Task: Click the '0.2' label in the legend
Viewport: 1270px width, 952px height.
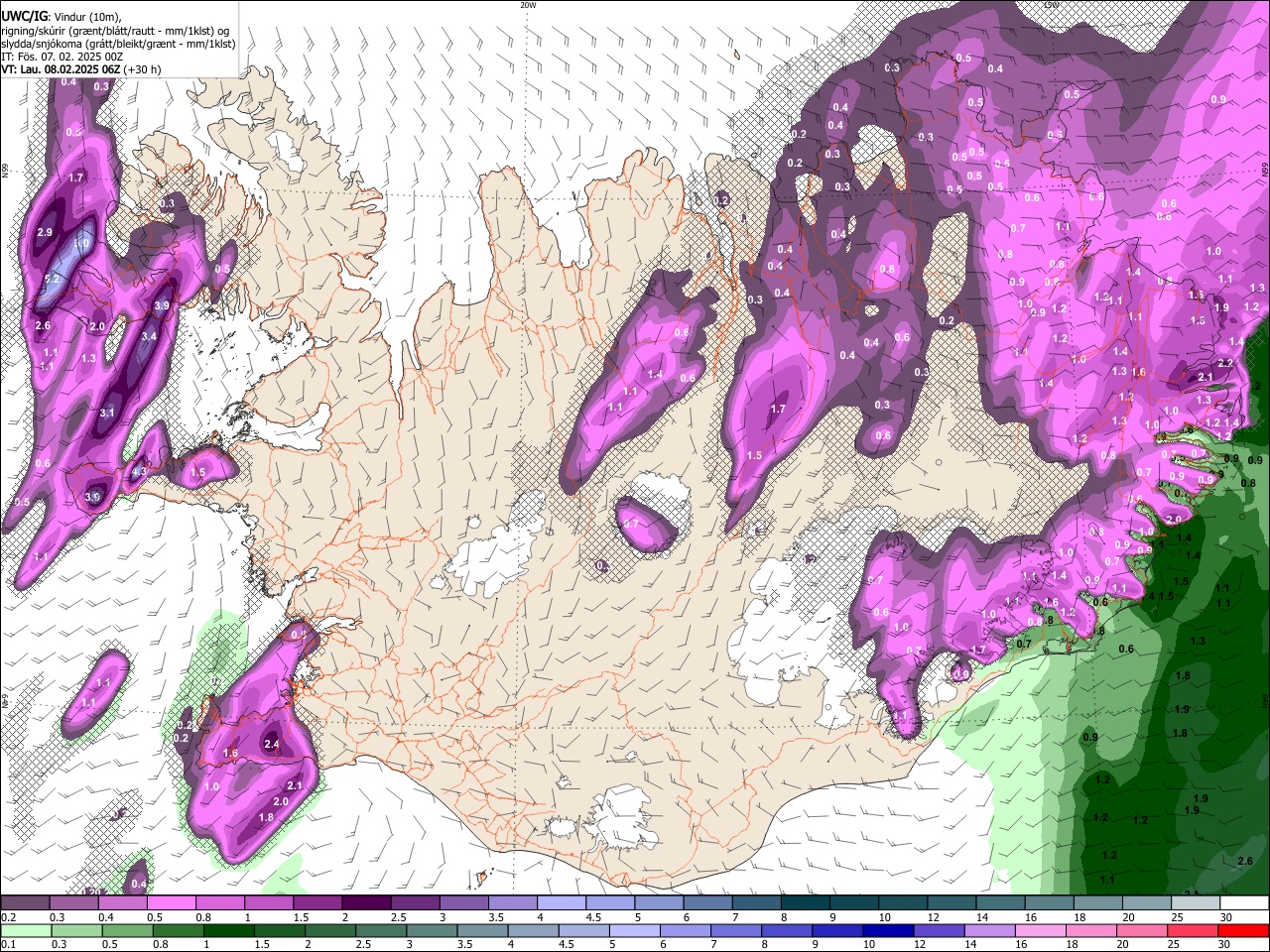Action: click(x=8, y=917)
